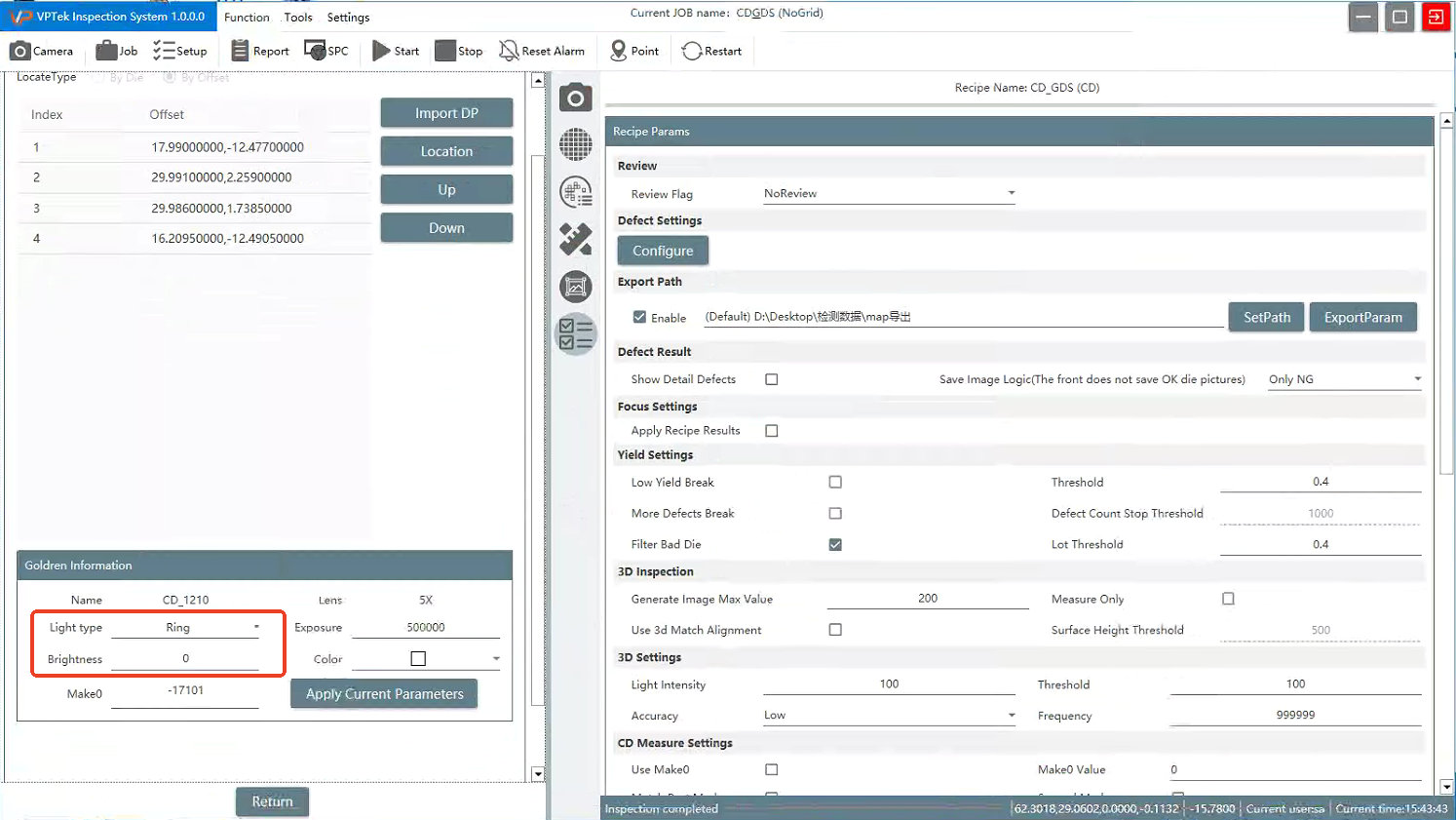Edit the Export Path text field
This screenshot has height=820, width=1456.
point(963,317)
